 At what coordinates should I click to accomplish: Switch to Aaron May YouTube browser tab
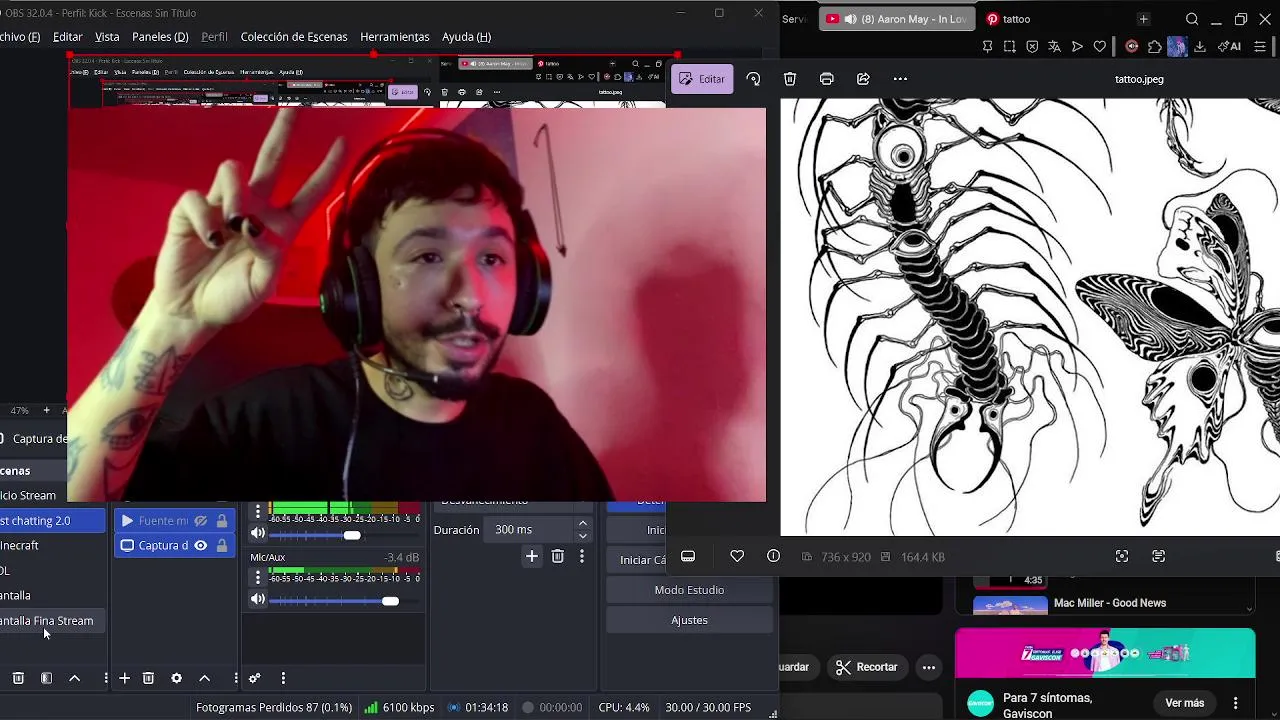(896, 19)
